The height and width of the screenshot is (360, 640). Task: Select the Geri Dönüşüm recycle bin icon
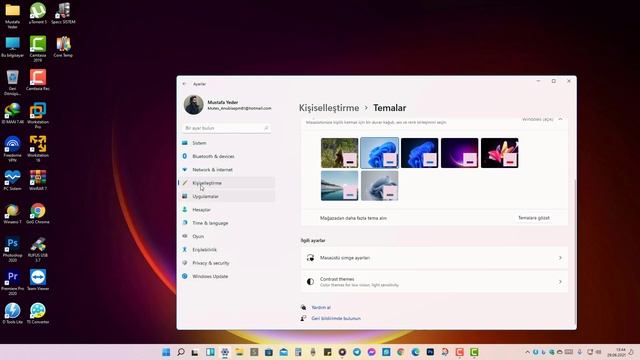(x=12, y=82)
